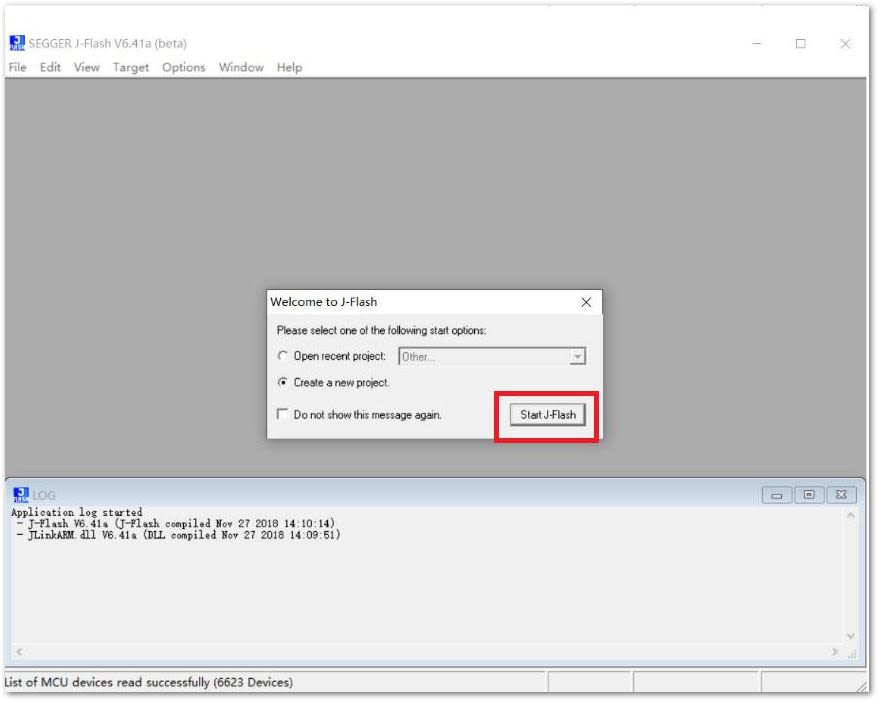Open the Options menu
Viewport: 878px width, 701px height.
[184, 67]
